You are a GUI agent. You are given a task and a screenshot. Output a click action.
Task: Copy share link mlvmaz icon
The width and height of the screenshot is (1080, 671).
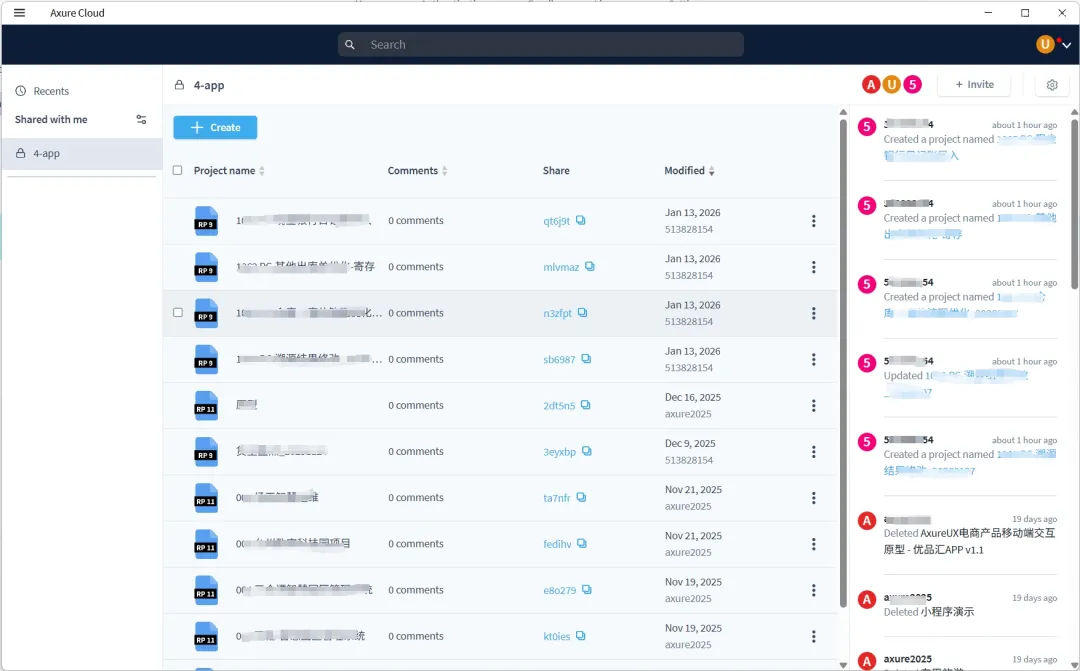(x=590, y=267)
